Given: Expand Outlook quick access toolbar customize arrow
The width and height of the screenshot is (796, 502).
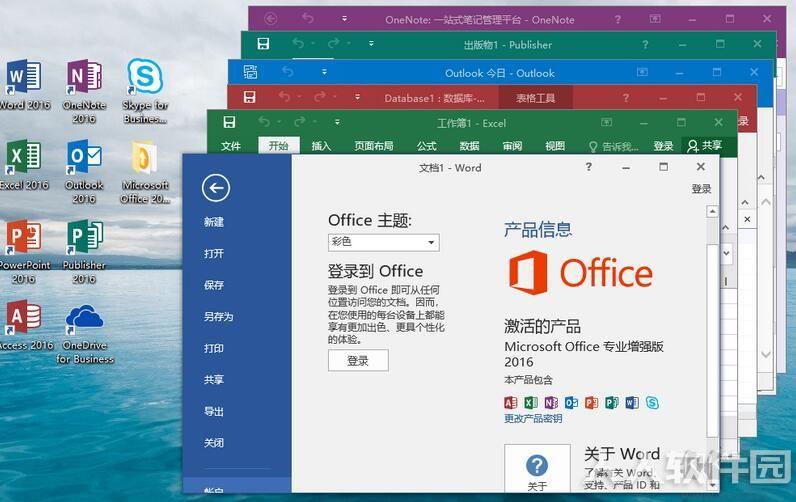Looking at the screenshot, I should [324, 73].
